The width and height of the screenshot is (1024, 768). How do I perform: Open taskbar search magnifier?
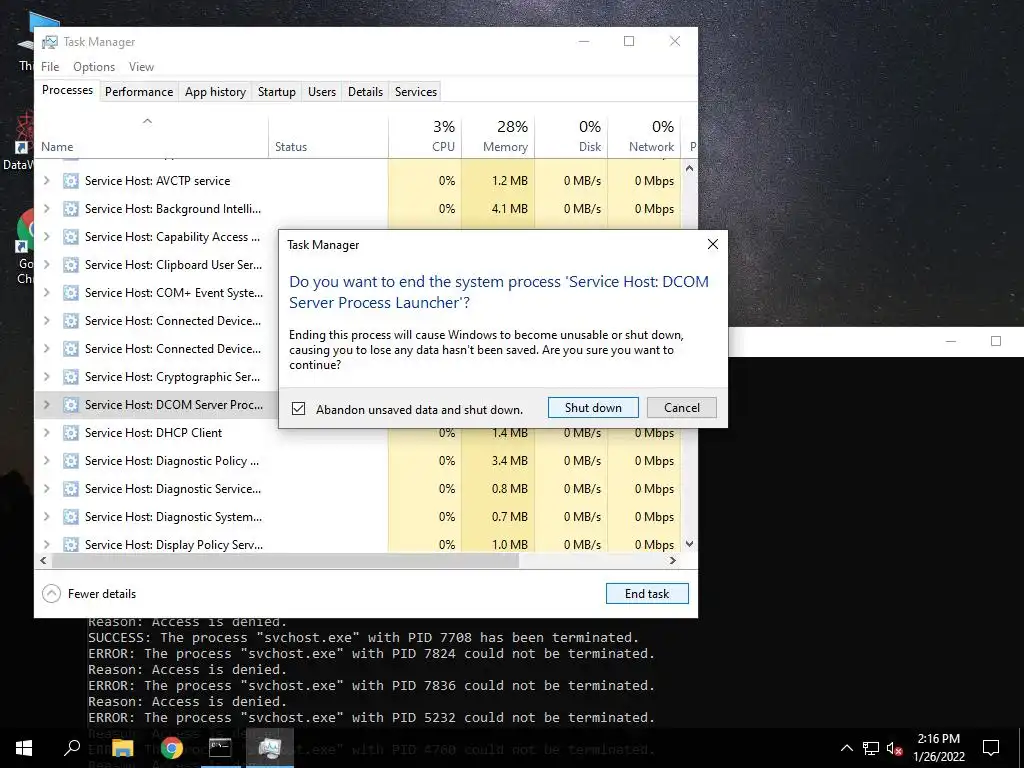coord(72,748)
